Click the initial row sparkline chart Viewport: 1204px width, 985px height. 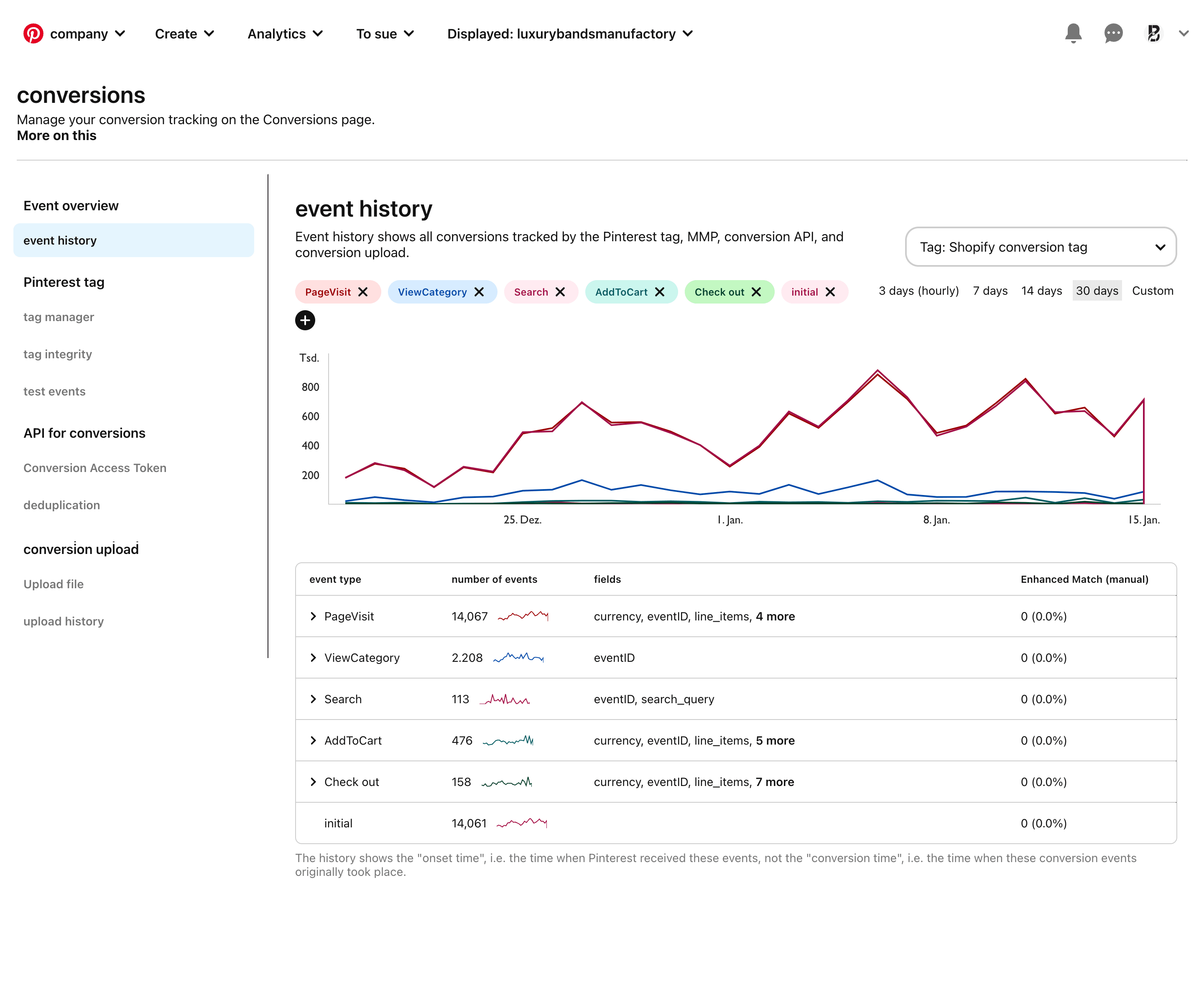pos(521,823)
